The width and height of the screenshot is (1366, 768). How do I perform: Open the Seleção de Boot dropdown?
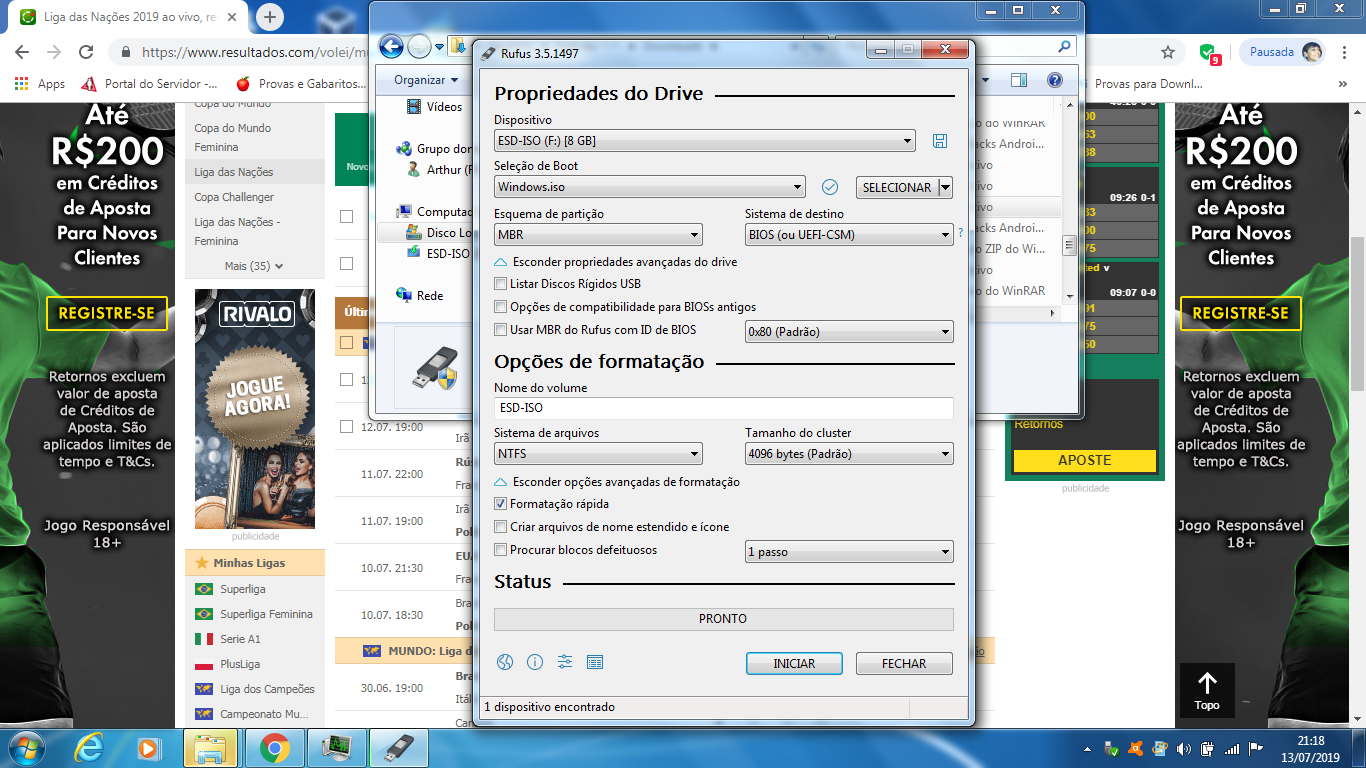point(649,187)
